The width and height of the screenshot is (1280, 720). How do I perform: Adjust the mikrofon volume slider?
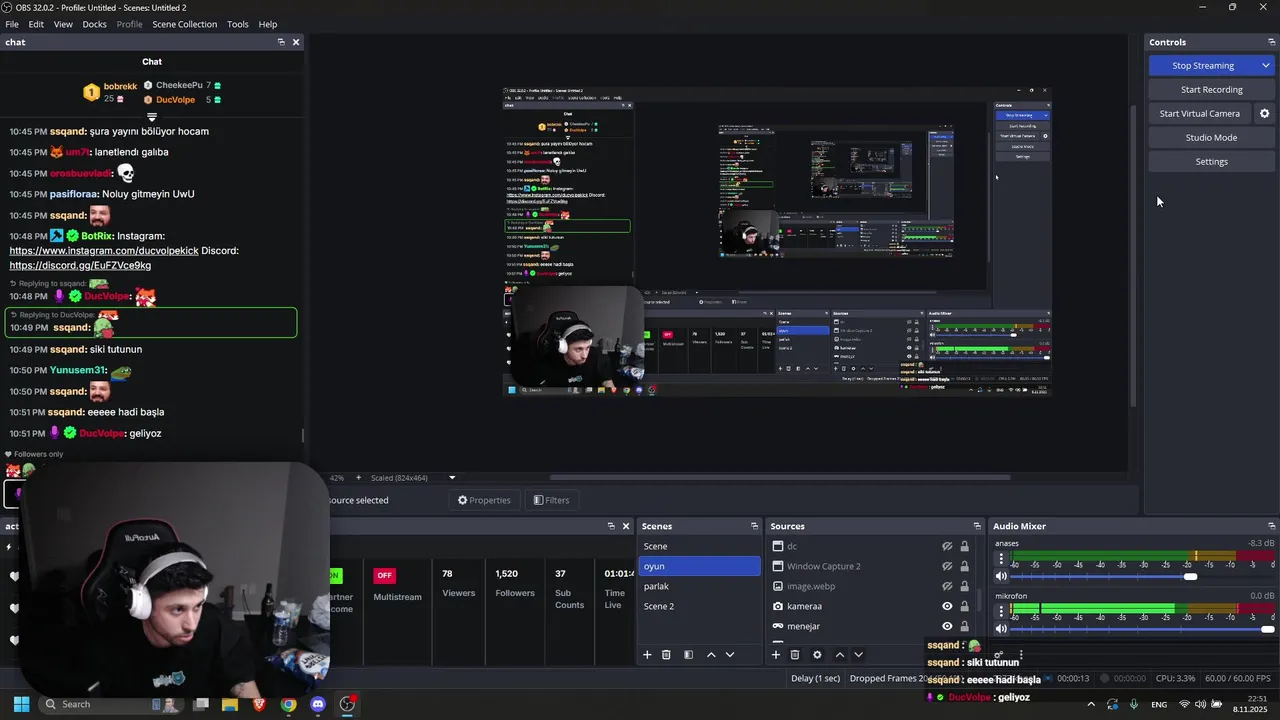1143,628
